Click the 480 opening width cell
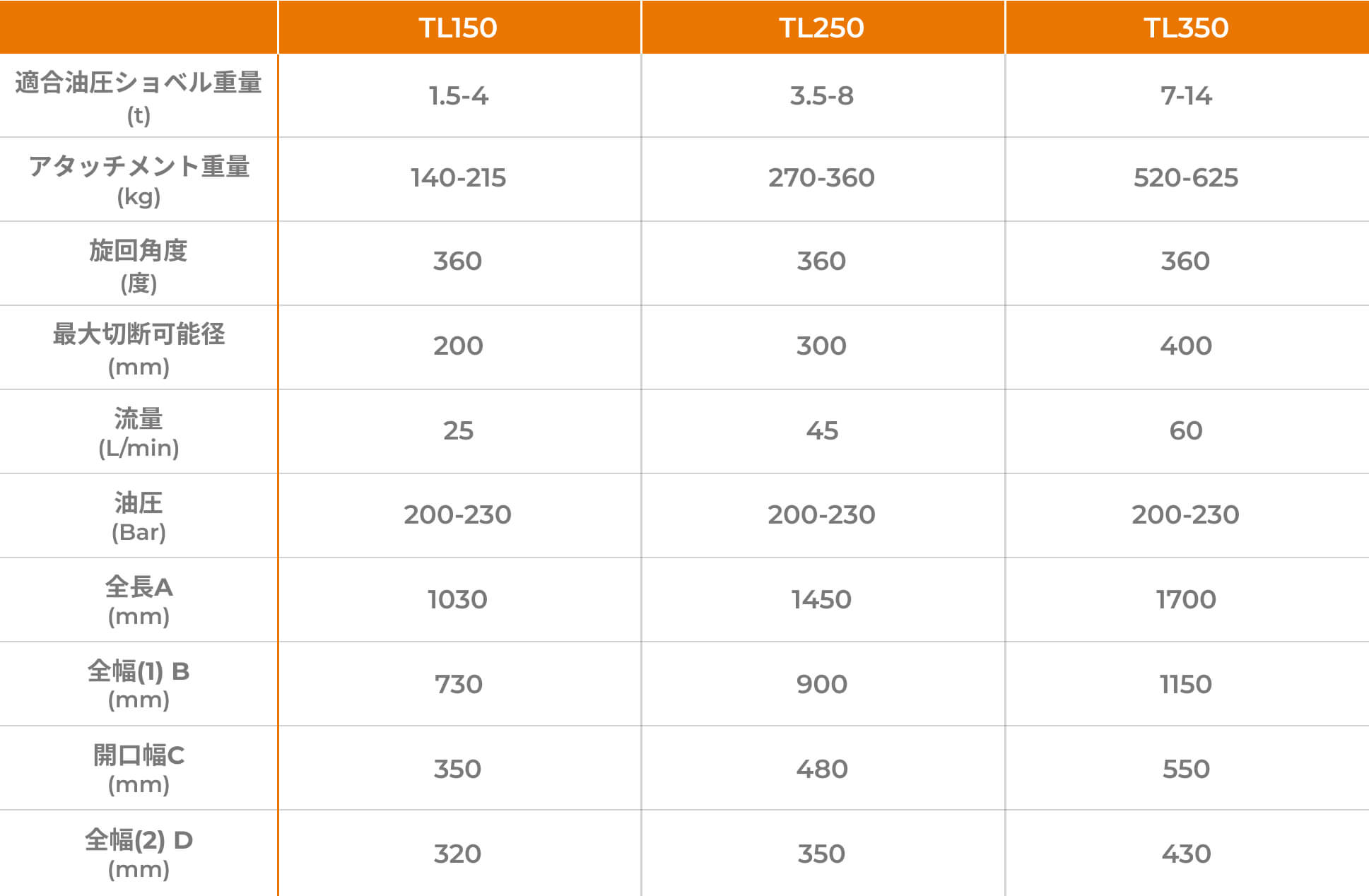 click(x=822, y=770)
